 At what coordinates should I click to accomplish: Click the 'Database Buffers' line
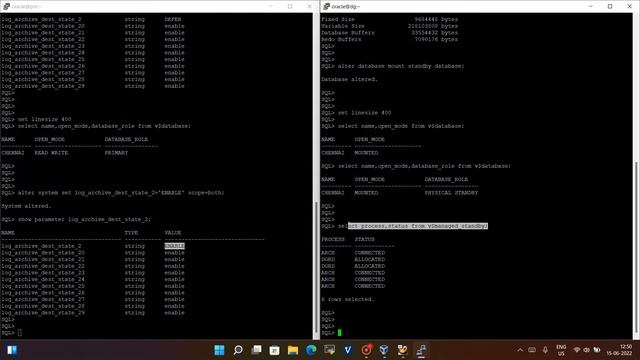(389, 33)
